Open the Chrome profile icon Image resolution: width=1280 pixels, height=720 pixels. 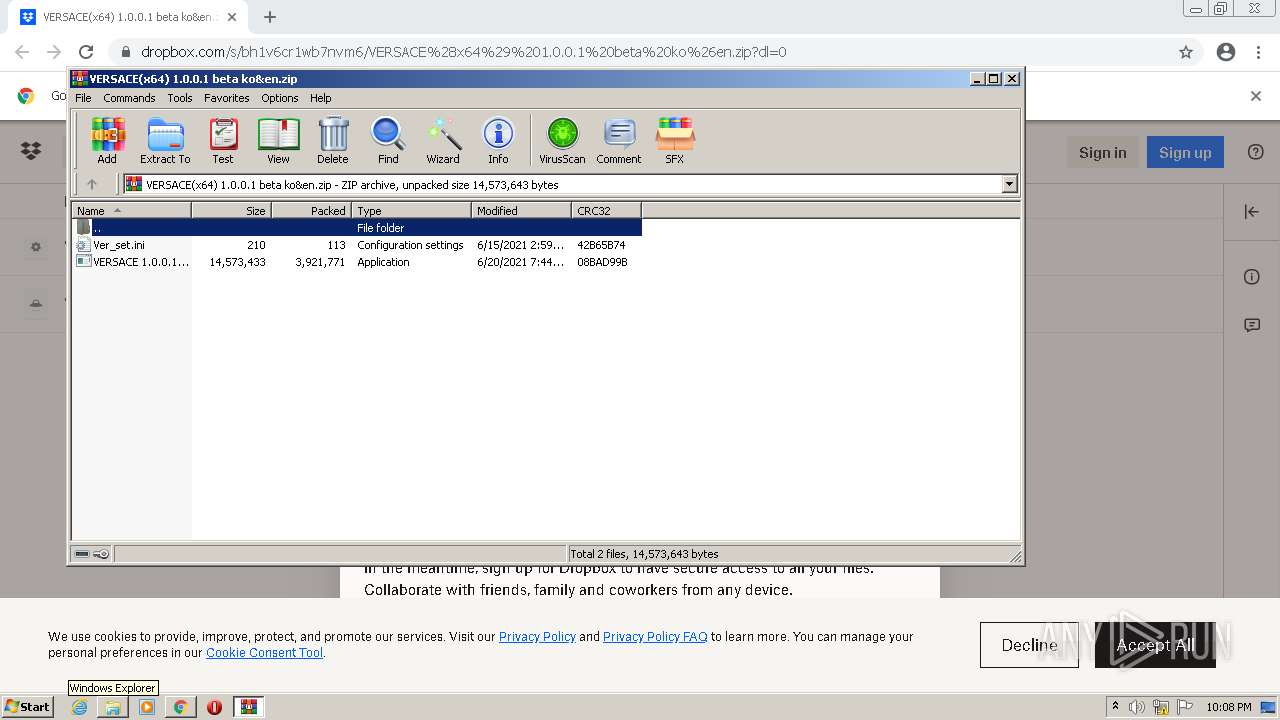[x=1226, y=52]
